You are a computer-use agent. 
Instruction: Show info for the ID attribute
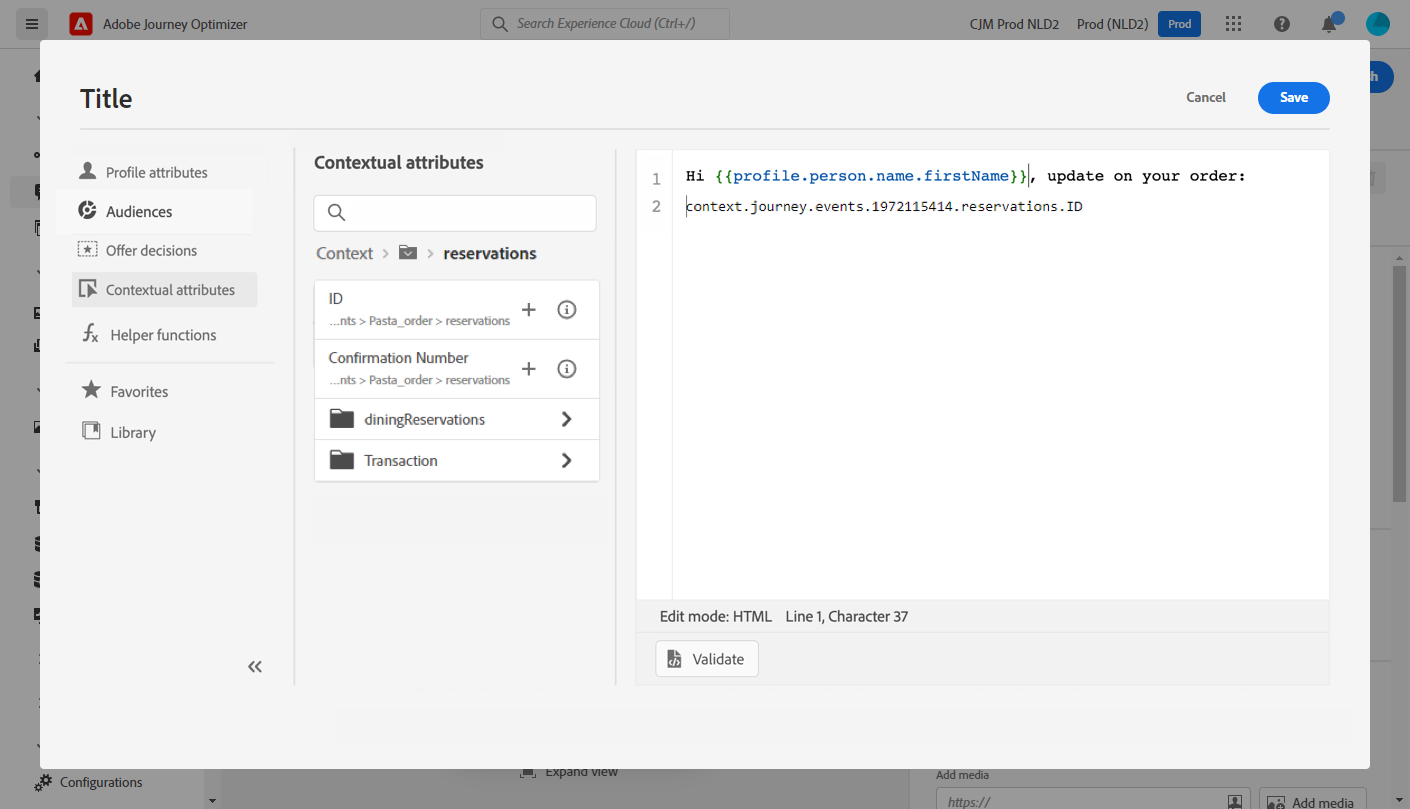567,310
